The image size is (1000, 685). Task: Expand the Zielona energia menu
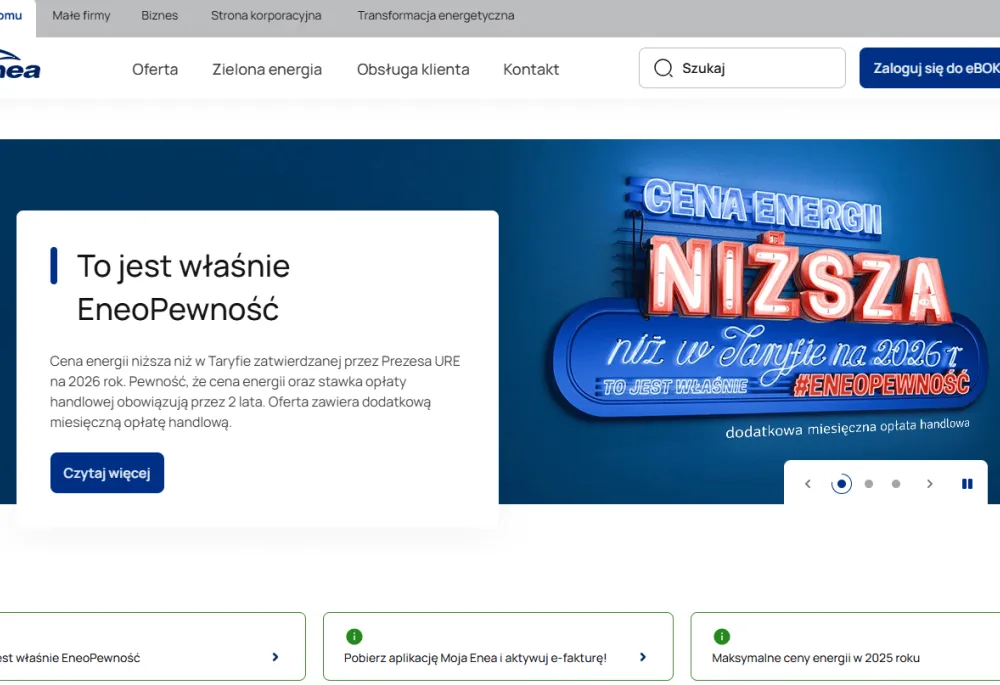tap(267, 69)
